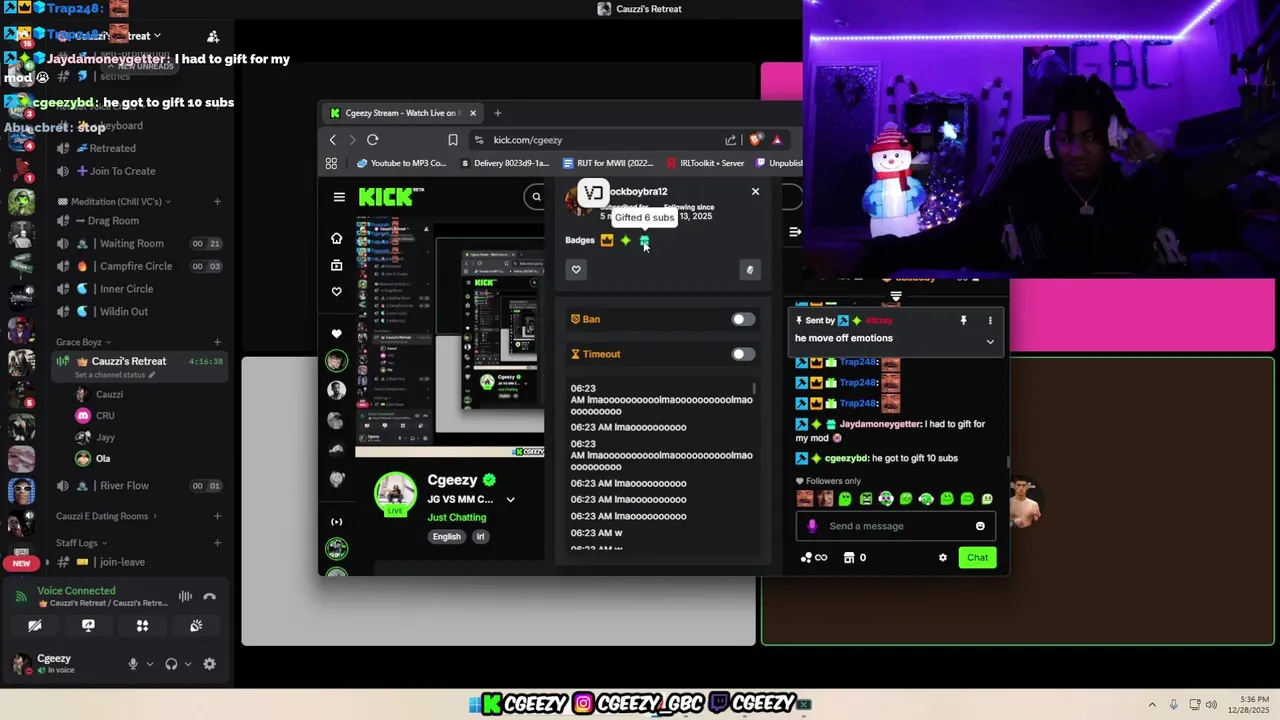
Task: Toggle the Ban switch
Action: [x=742, y=319]
